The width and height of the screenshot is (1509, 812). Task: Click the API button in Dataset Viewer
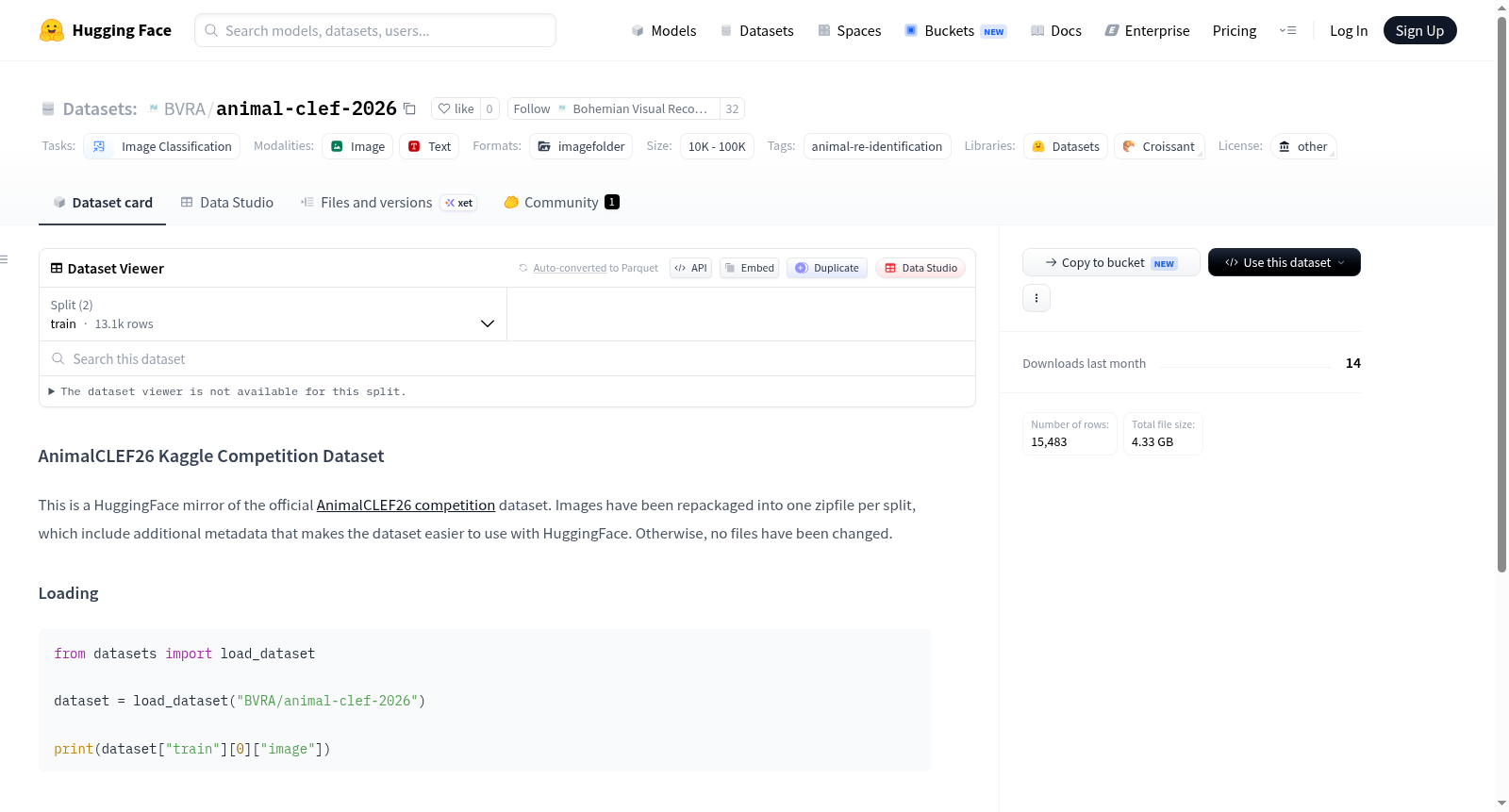click(690, 268)
